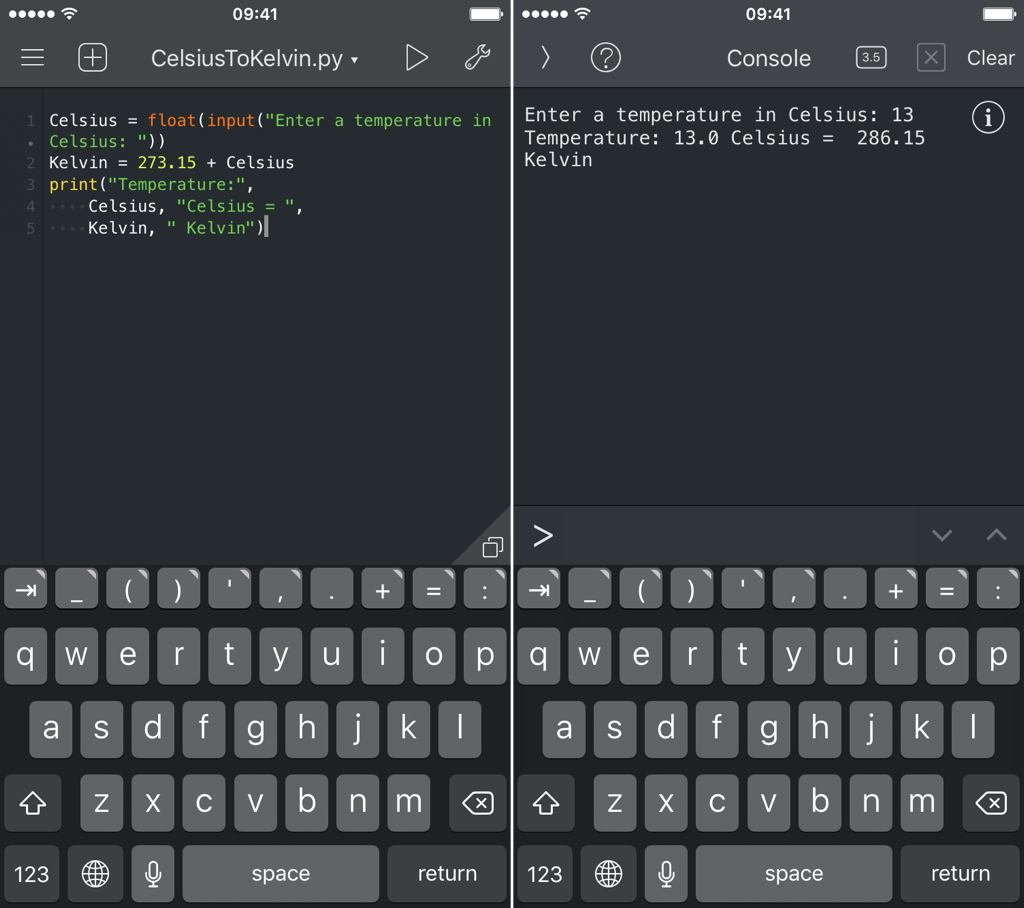The image size is (1024, 908).
Task: Tap the shift key on the editor keyboard
Action: [x=33, y=803]
